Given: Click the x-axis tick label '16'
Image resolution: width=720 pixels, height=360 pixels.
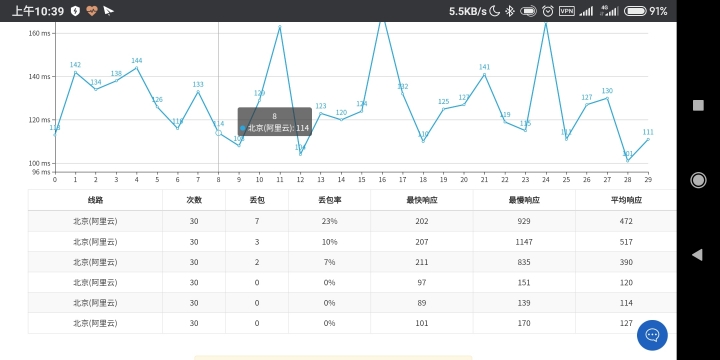Looking at the screenshot, I should [382, 180].
